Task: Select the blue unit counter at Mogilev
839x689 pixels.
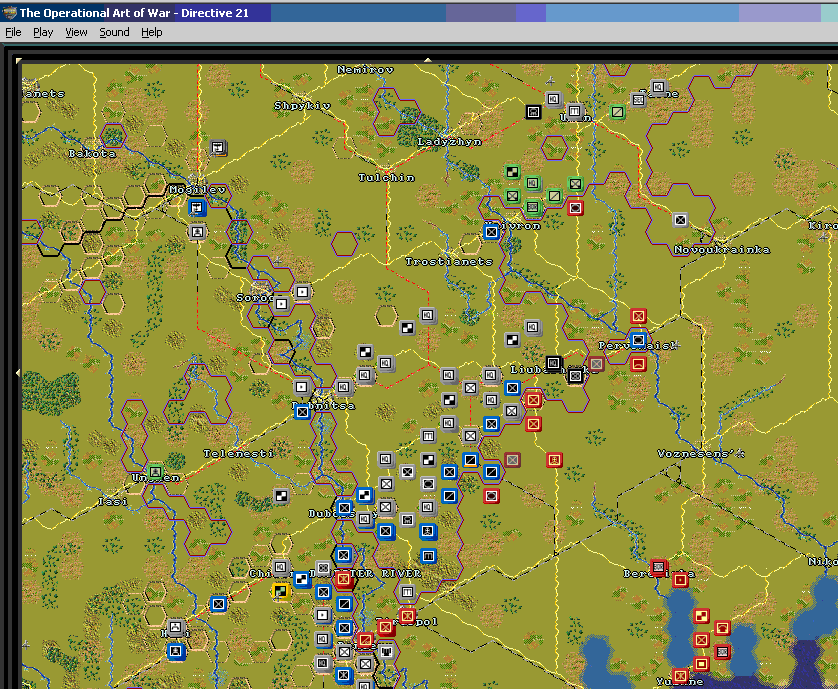Action: [x=197, y=207]
